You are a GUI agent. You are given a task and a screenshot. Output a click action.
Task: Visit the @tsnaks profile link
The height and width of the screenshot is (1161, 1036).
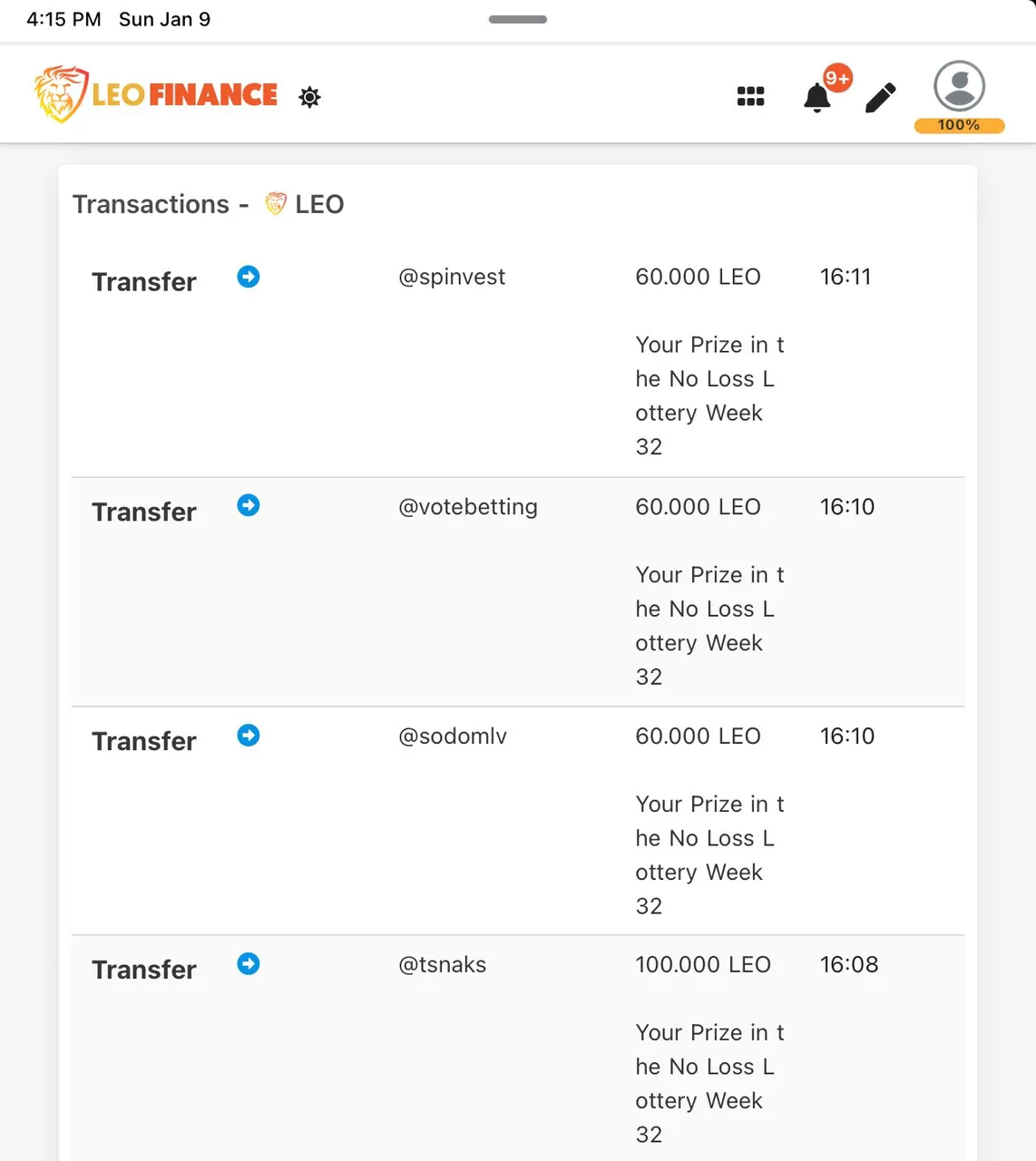(x=443, y=964)
